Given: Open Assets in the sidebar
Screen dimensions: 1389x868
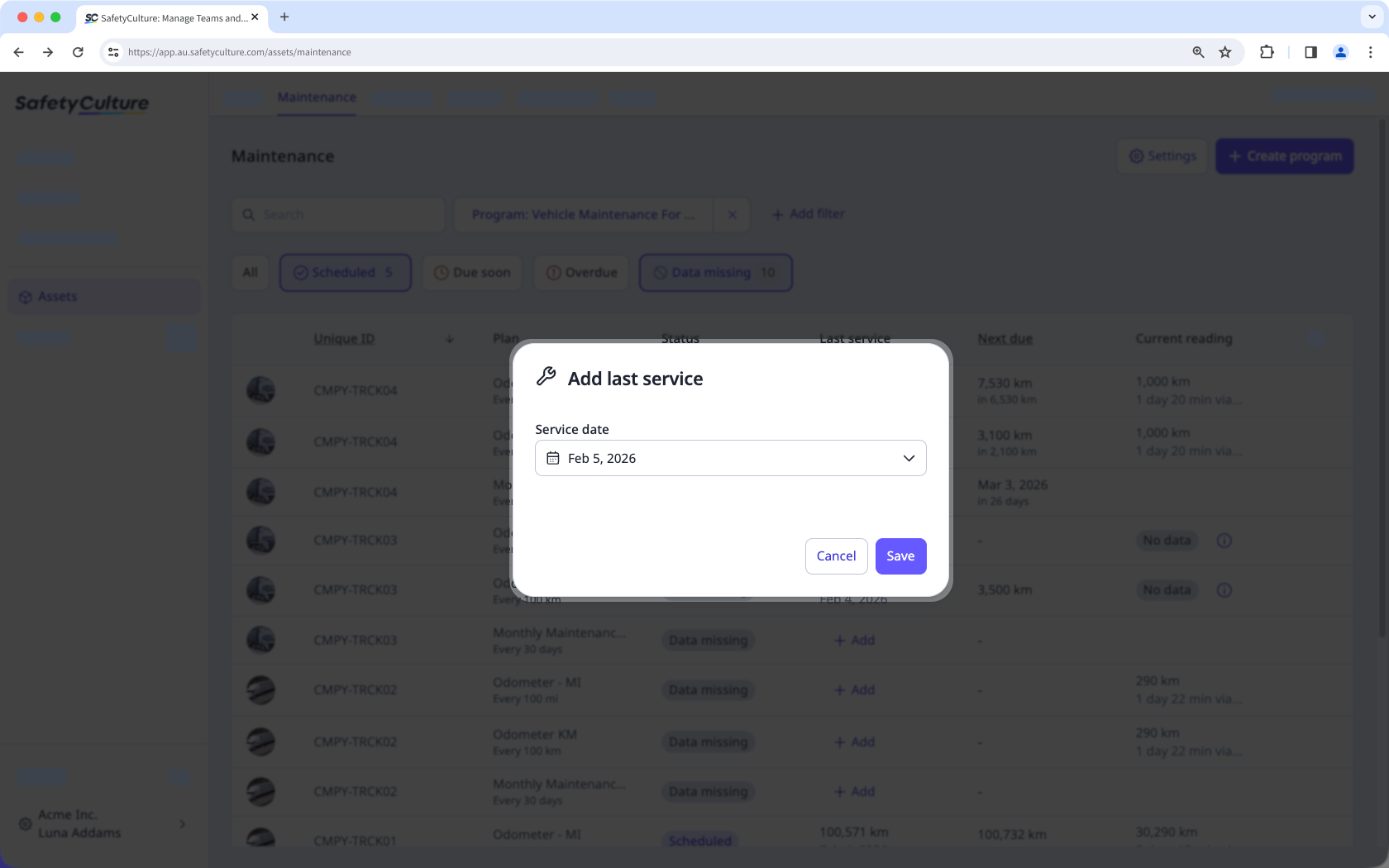Looking at the screenshot, I should pyautogui.click(x=104, y=297).
